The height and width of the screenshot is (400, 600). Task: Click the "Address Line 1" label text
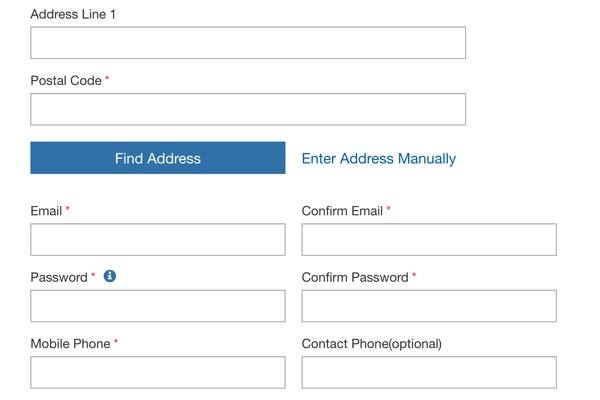72,15
